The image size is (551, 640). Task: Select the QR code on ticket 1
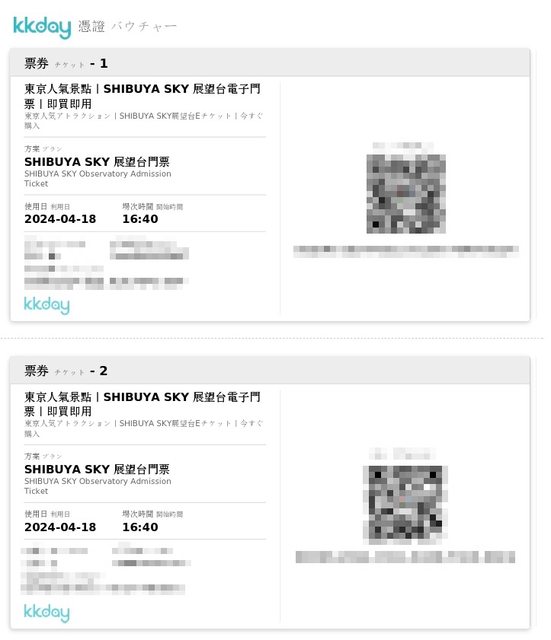406,194
